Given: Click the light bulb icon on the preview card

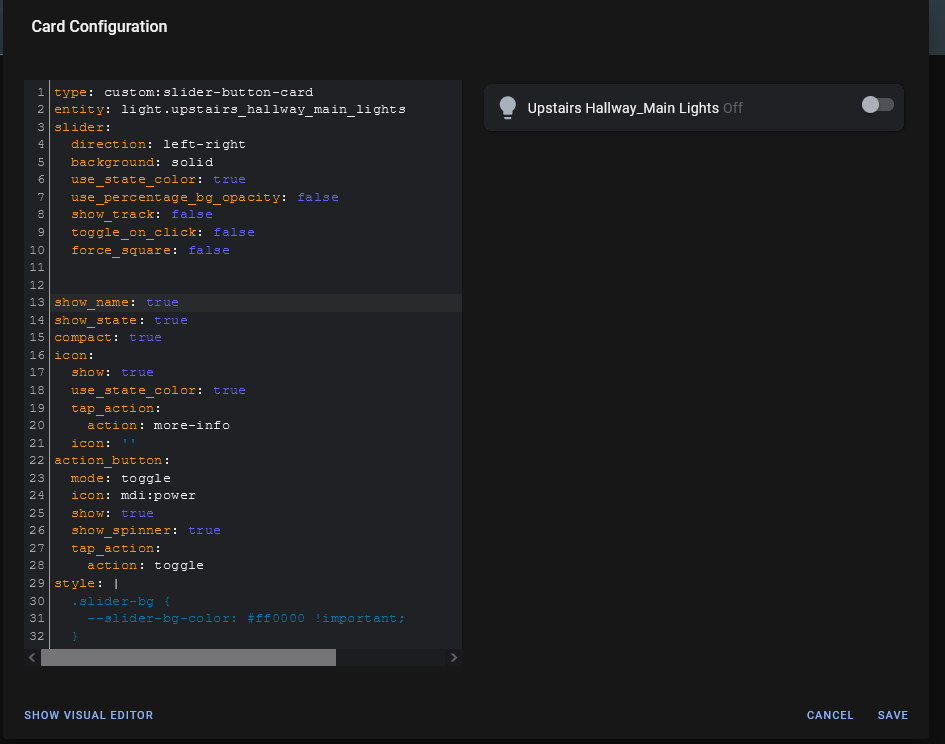Looking at the screenshot, I should tap(507, 107).
